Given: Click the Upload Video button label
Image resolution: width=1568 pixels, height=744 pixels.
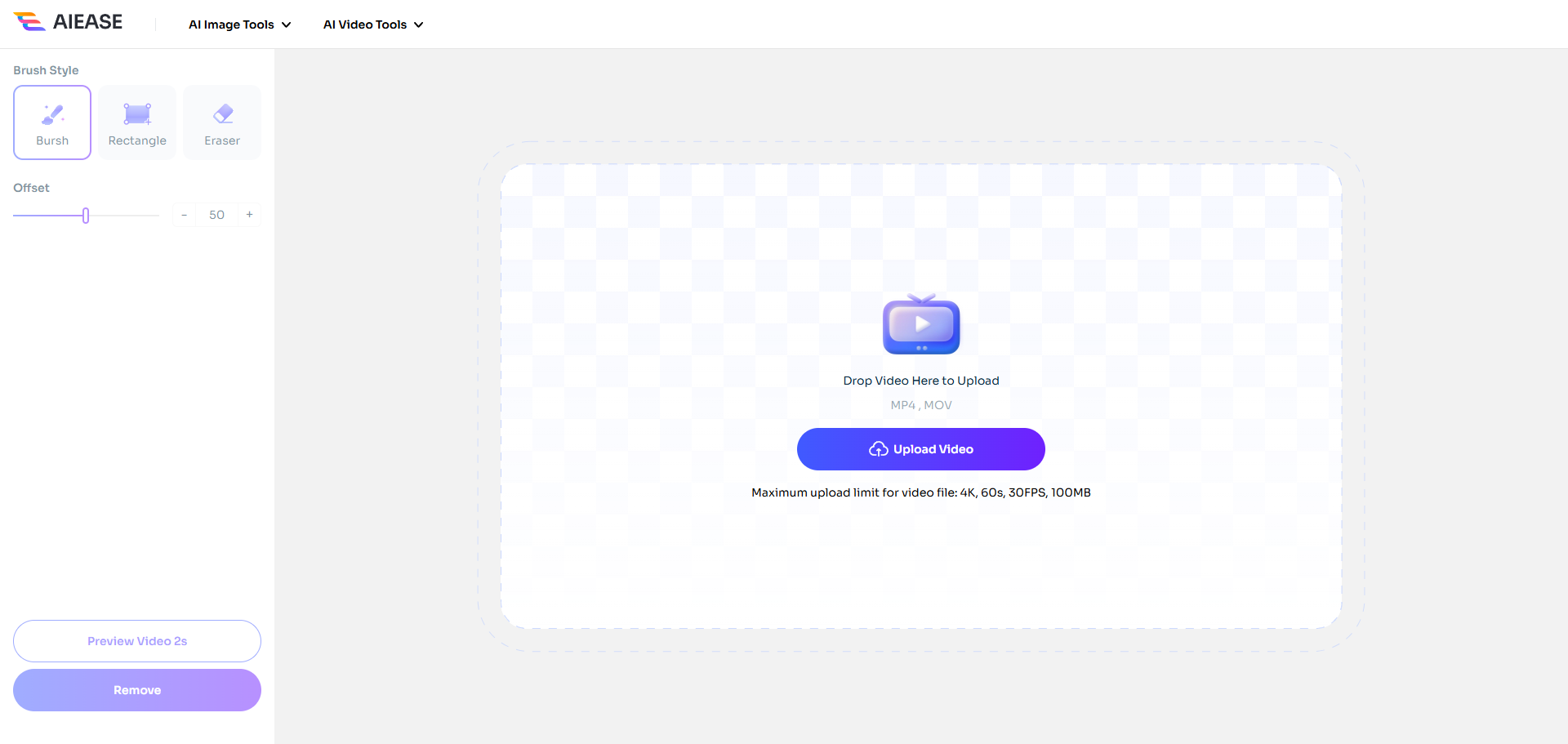Looking at the screenshot, I should pyautogui.click(x=933, y=449).
